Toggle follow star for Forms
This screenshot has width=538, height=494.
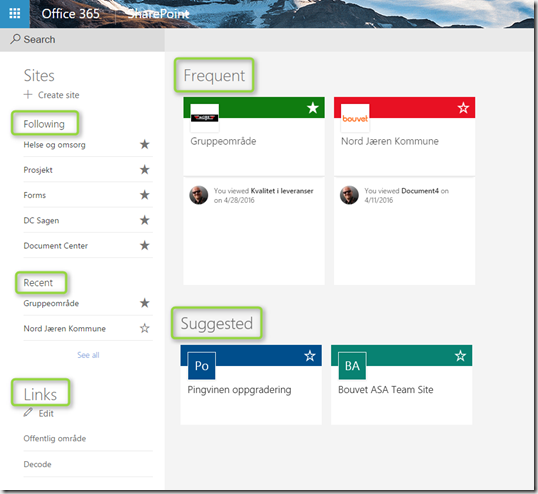[x=145, y=195]
